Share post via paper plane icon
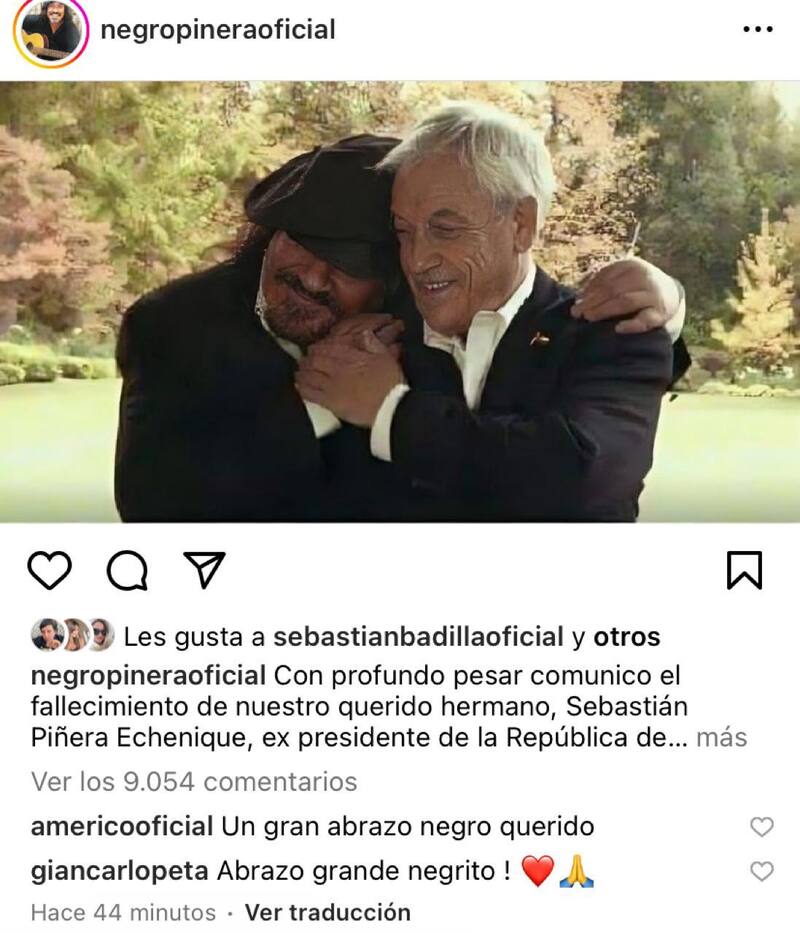Viewport: 800px width, 933px height. tap(204, 569)
